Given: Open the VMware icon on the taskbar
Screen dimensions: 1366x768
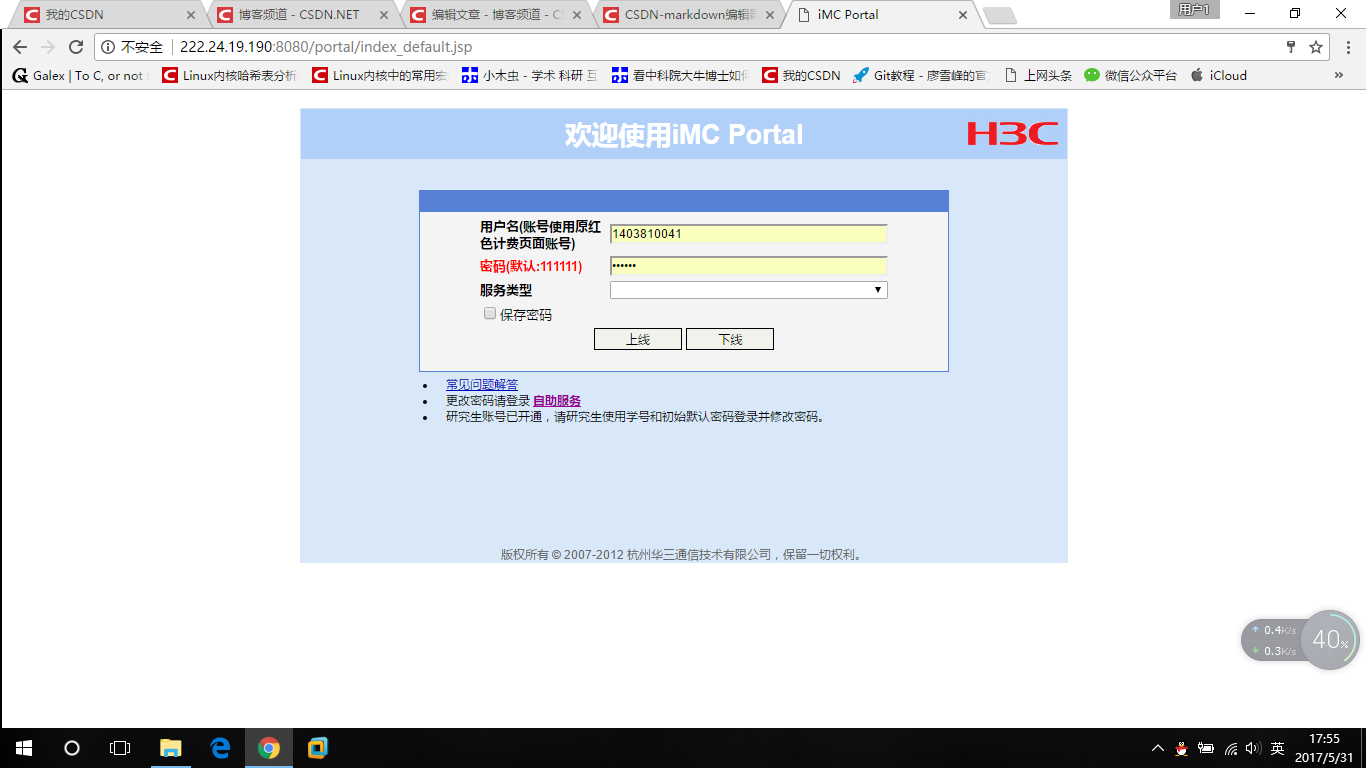Looking at the screenshot, I should pos(318,748).
